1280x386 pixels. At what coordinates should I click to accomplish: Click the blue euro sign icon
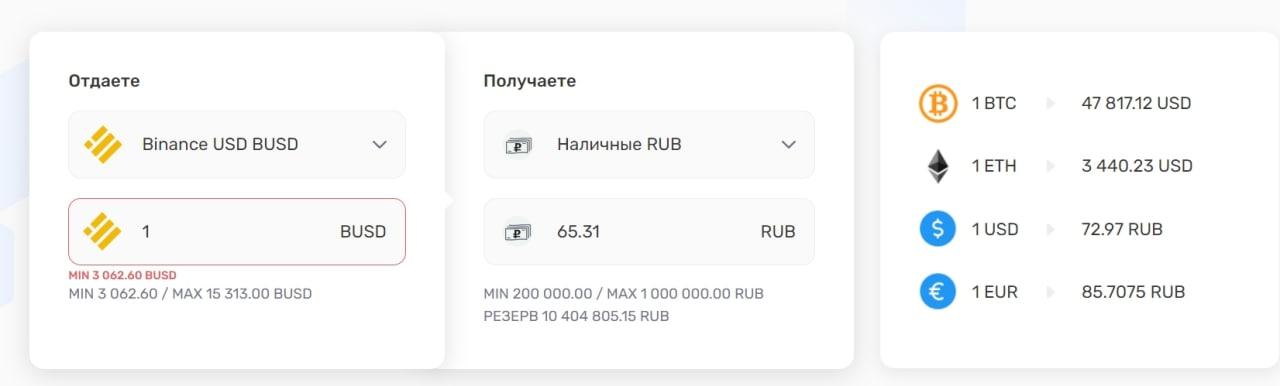click(x=938, y=292)
